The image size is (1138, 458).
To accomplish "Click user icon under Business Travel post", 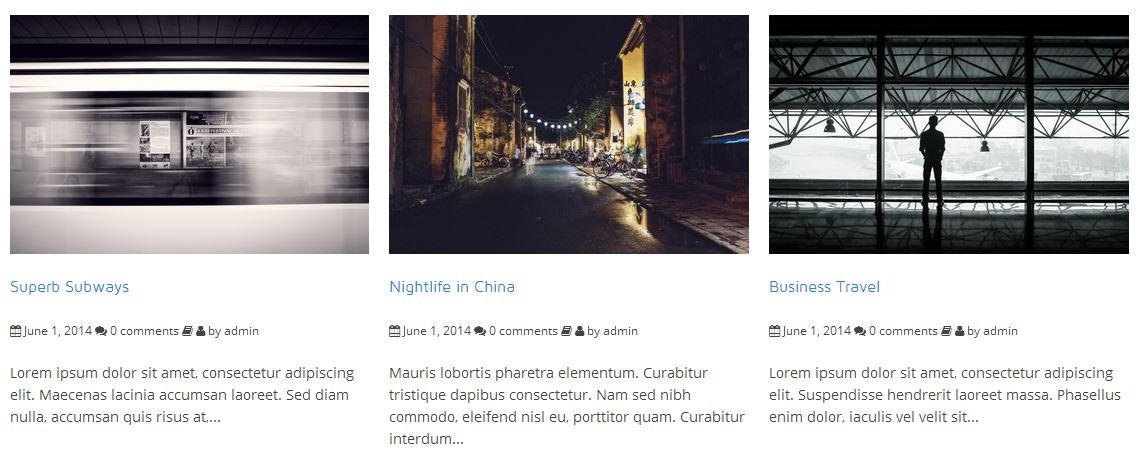I will pyautogui.click(x=959, y=331).
